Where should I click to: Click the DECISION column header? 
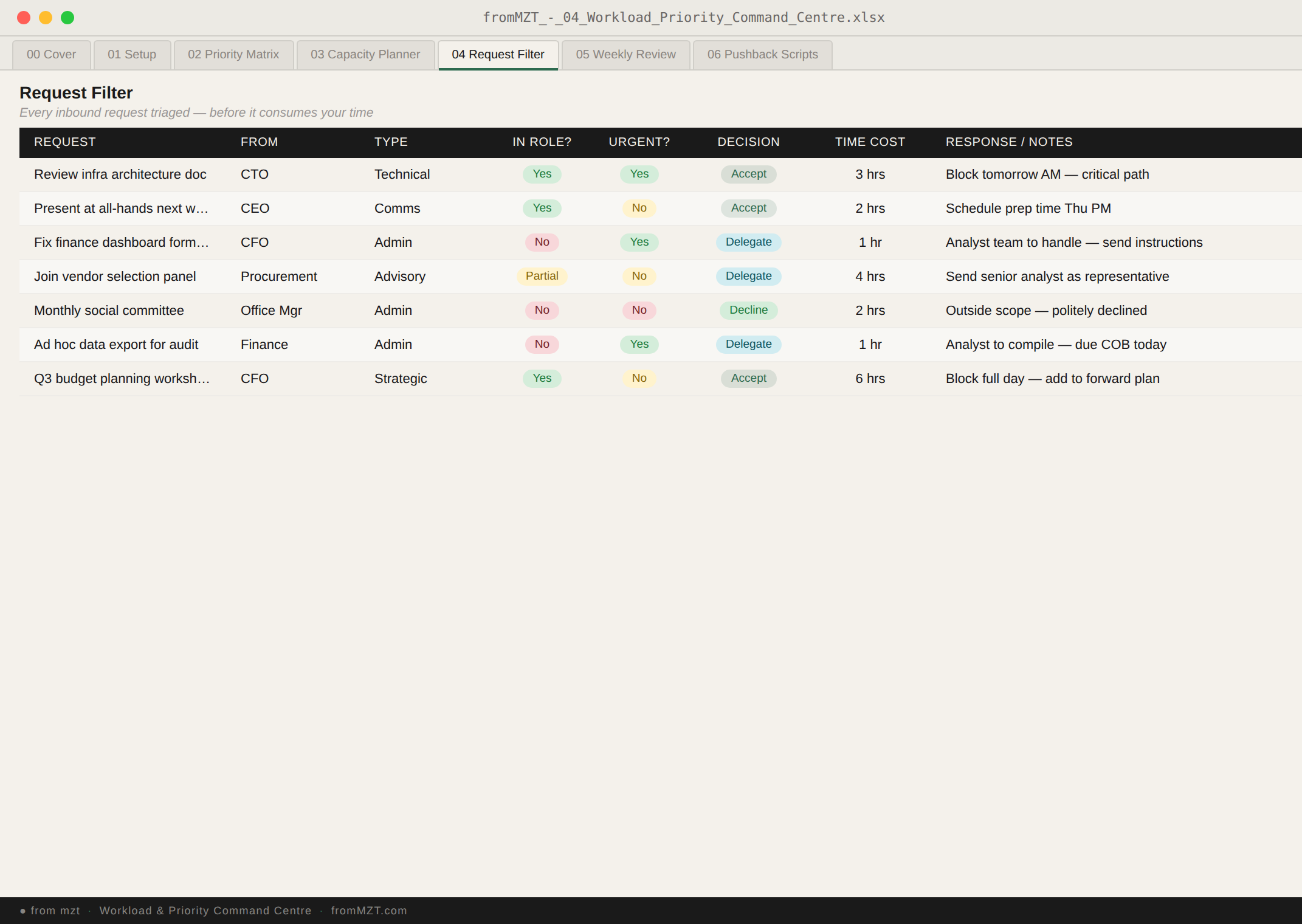point(748,142)
